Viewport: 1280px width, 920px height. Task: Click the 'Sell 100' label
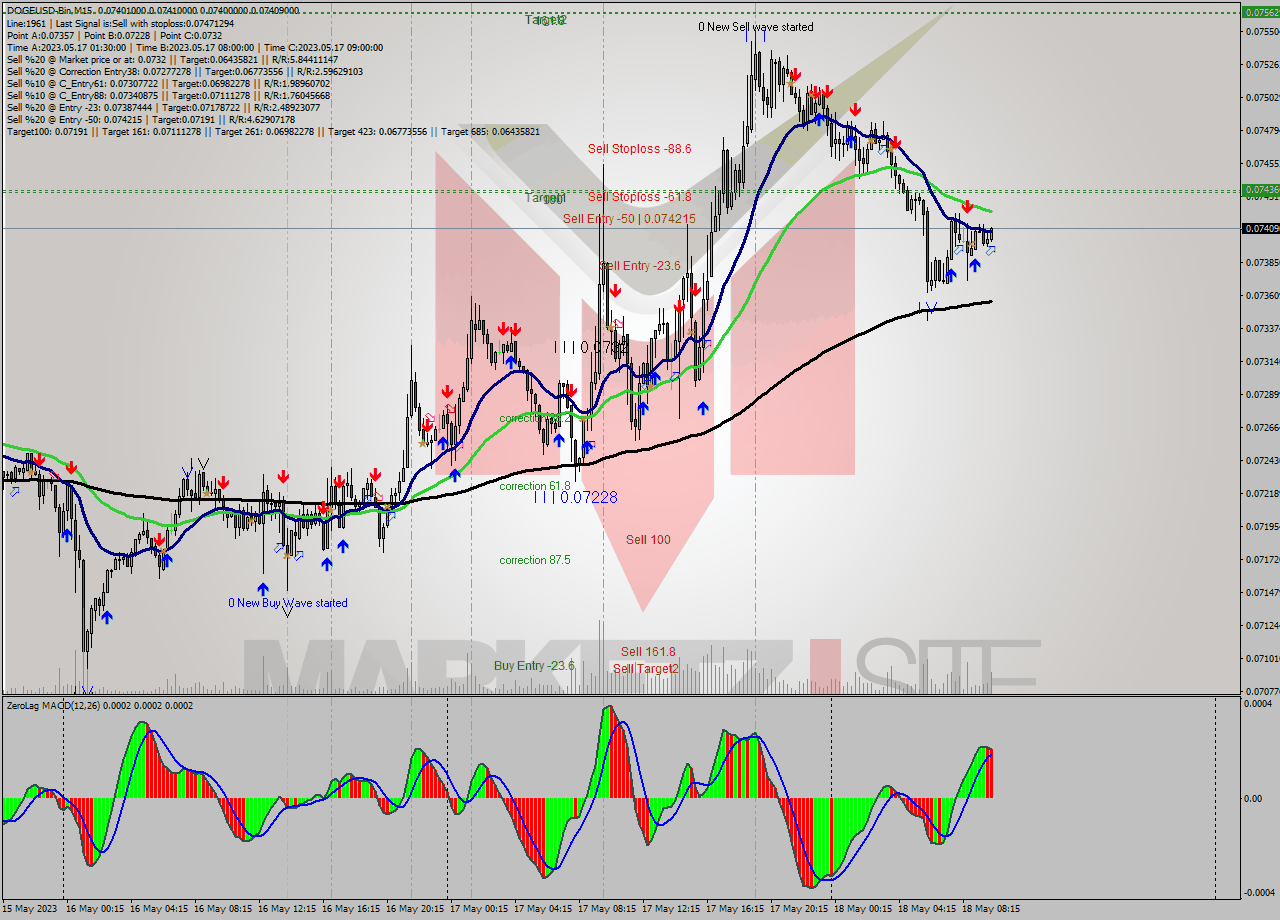pos(648,540)
